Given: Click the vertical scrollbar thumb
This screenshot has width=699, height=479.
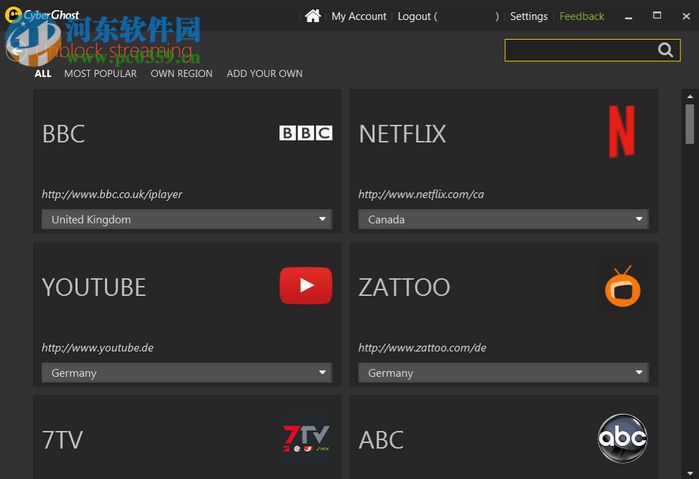Looking at the screenshot, I should pos(690,124).
